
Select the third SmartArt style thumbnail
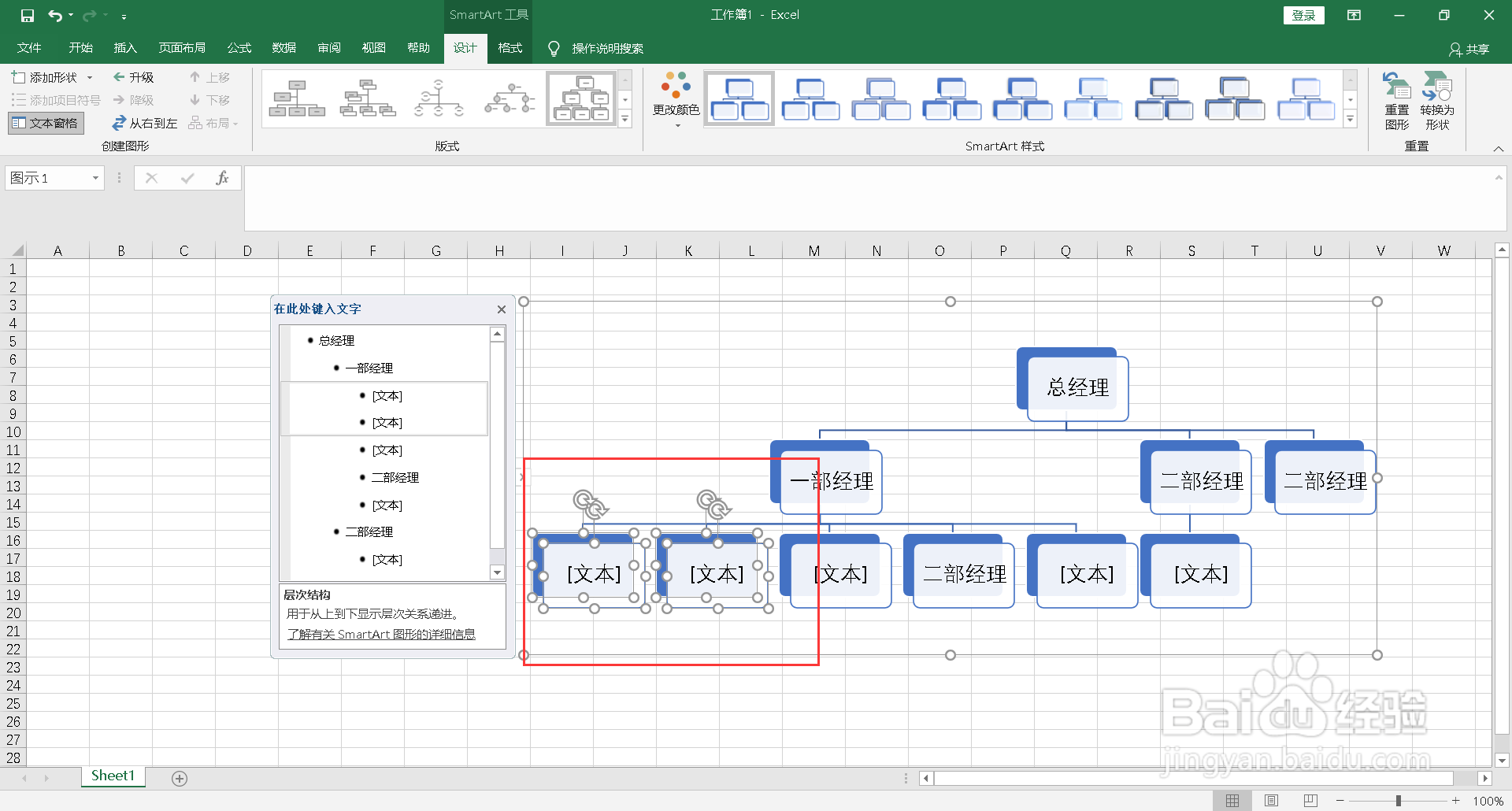click(881, 98)
